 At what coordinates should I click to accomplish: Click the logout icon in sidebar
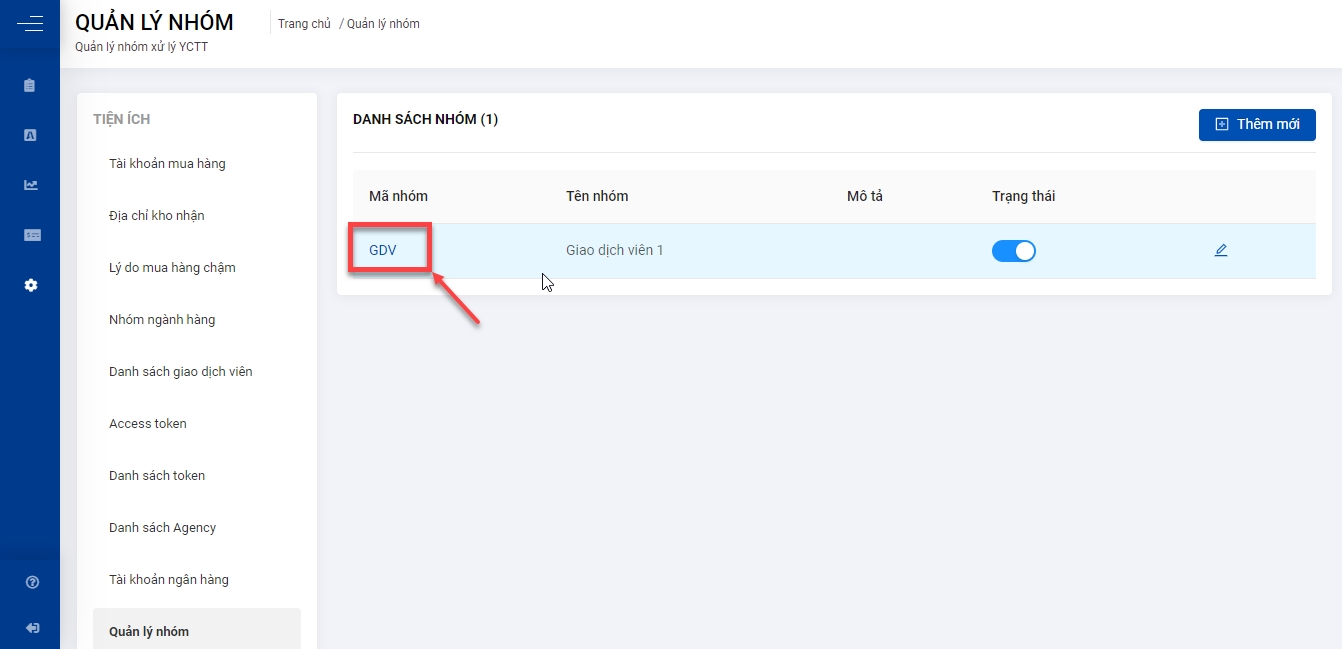pos(31,628)
